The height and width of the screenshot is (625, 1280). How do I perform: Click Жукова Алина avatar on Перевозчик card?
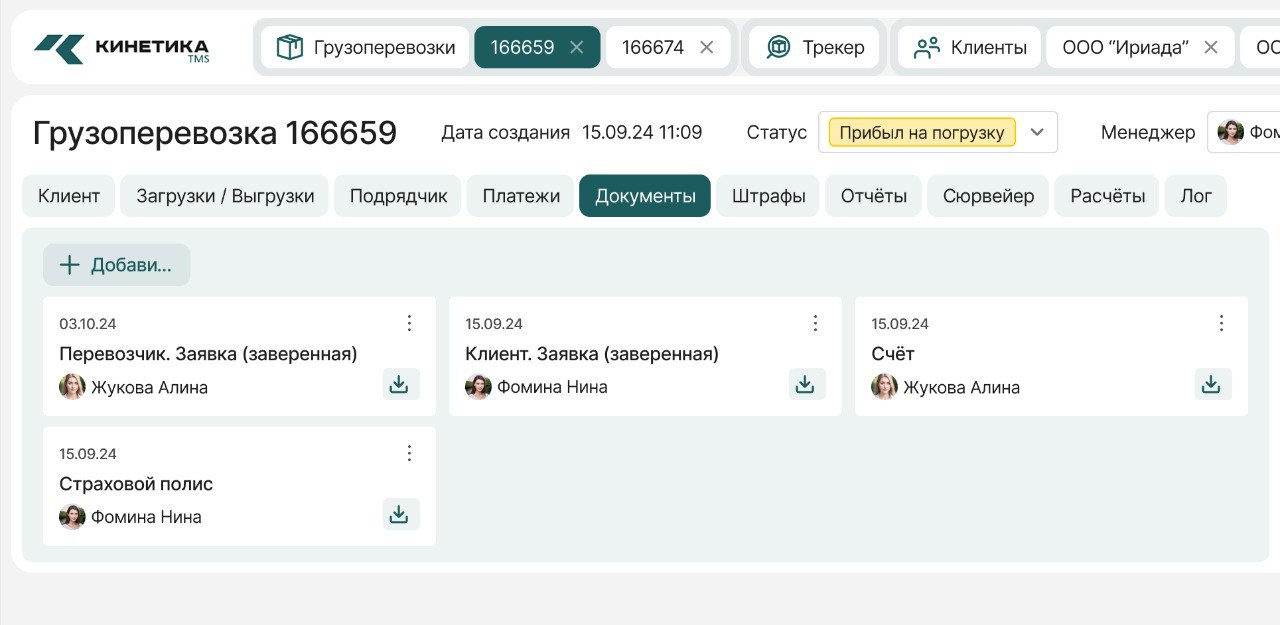72,387
